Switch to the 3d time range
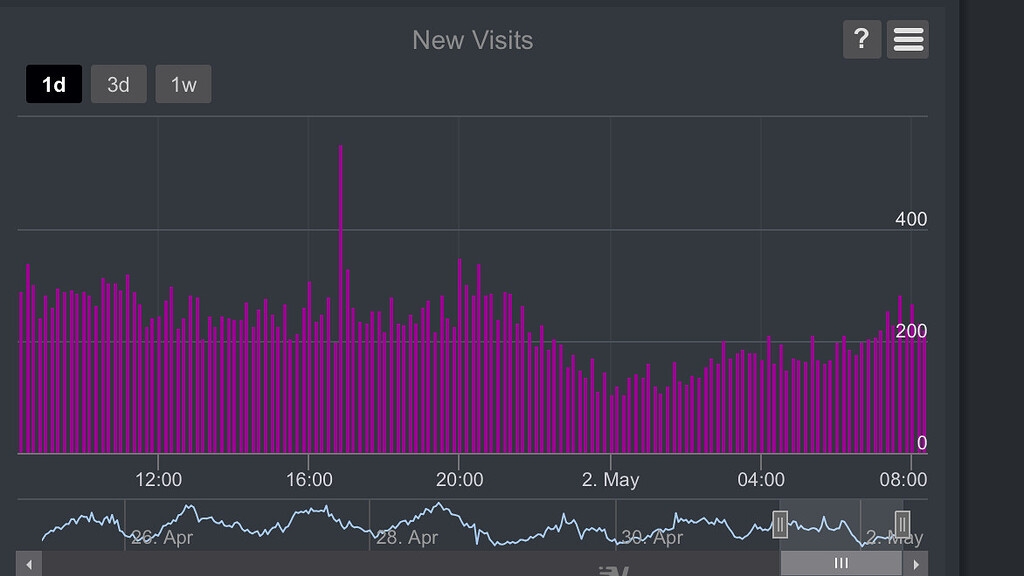The image size is (1024, 576). (118, 84)
